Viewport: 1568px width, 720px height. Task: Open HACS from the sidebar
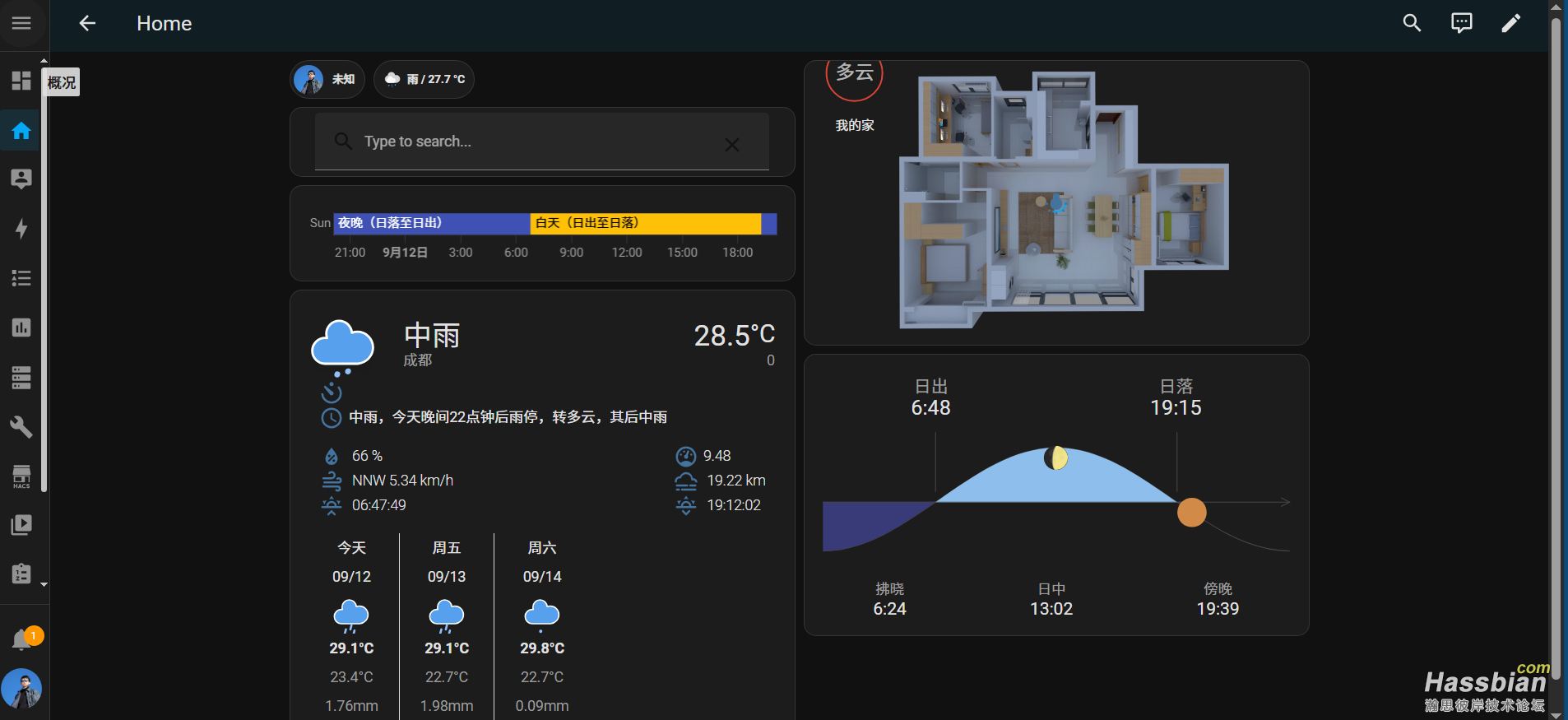(x=21, y=476)
